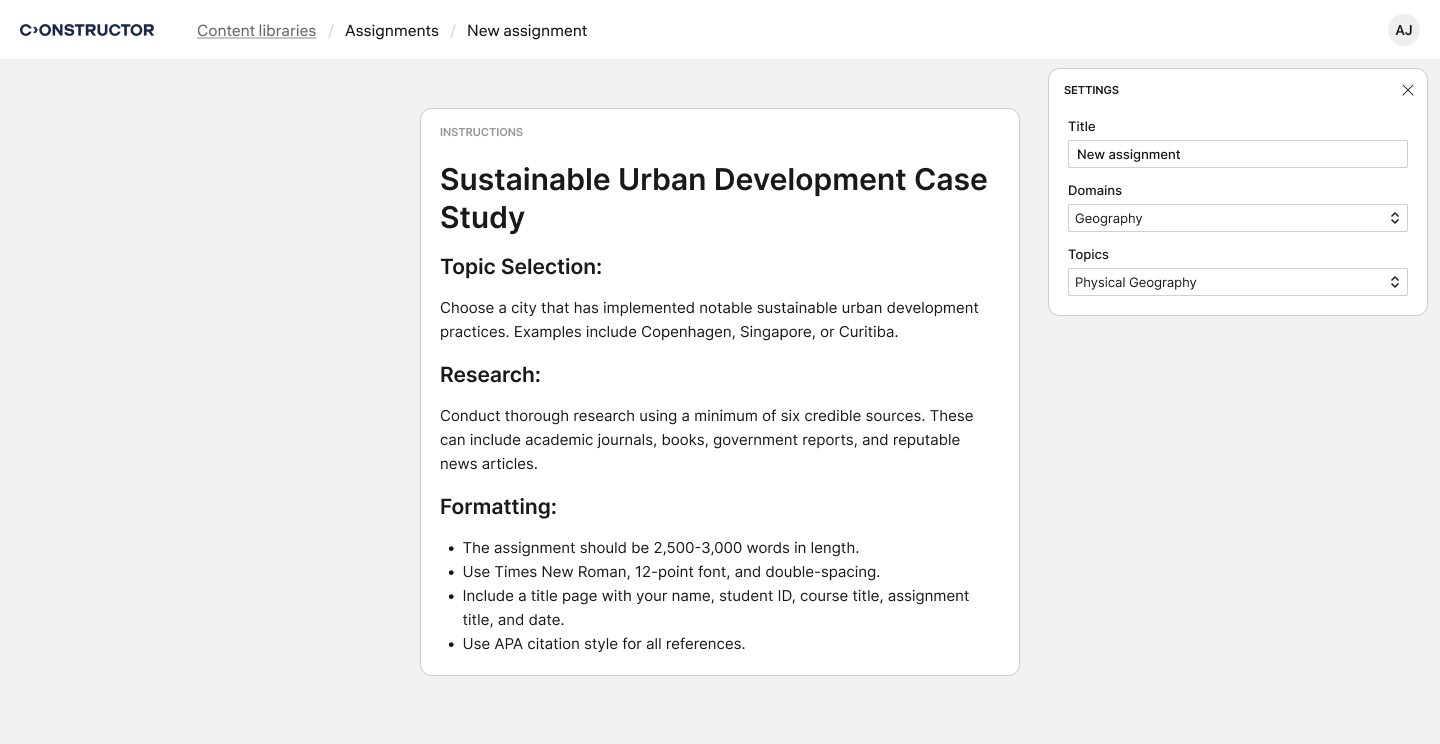Select the New assignment breadcrumb
Image resolution: width=1440 pixels, height=744 pixels.
(526, 31)
